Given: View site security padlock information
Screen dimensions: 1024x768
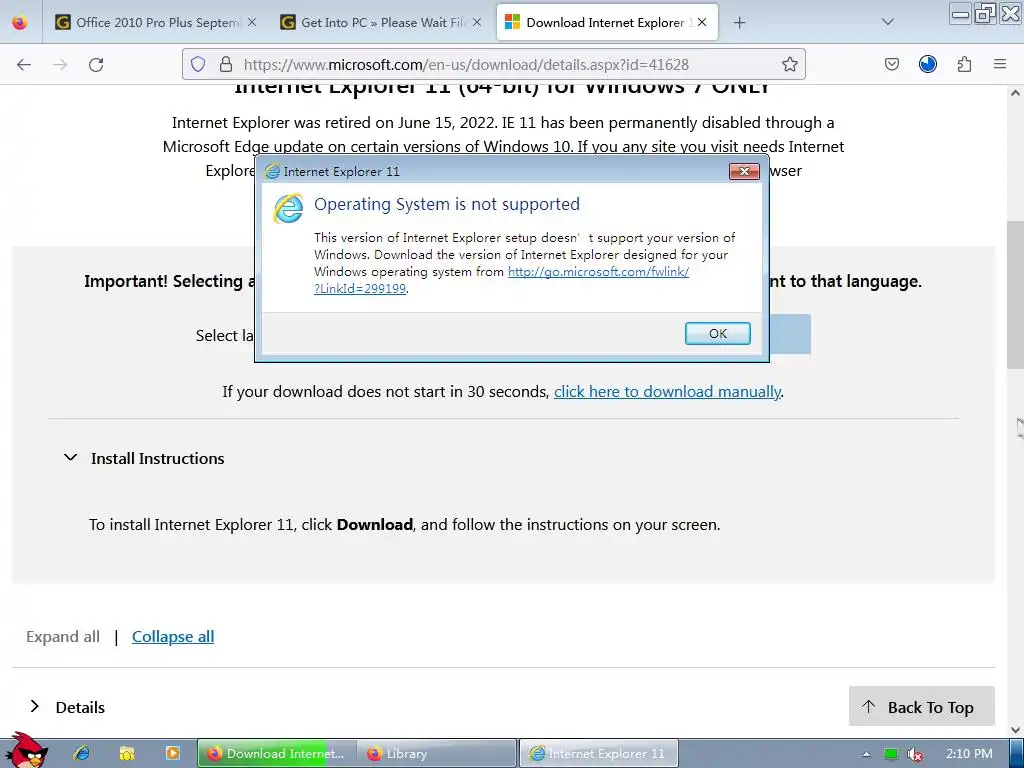Looking at the screenshot, I should [x=226, y=64].
